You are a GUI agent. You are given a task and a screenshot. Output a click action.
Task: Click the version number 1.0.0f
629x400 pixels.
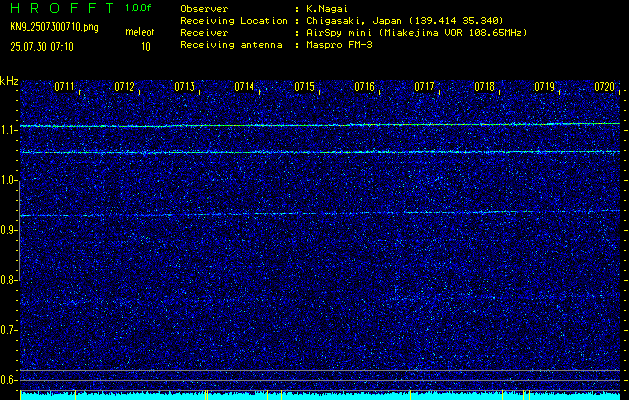(138, 8)
